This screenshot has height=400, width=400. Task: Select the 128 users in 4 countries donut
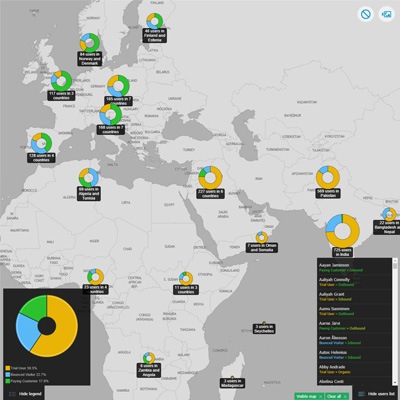pyautogui.click(x=41, y=143)
